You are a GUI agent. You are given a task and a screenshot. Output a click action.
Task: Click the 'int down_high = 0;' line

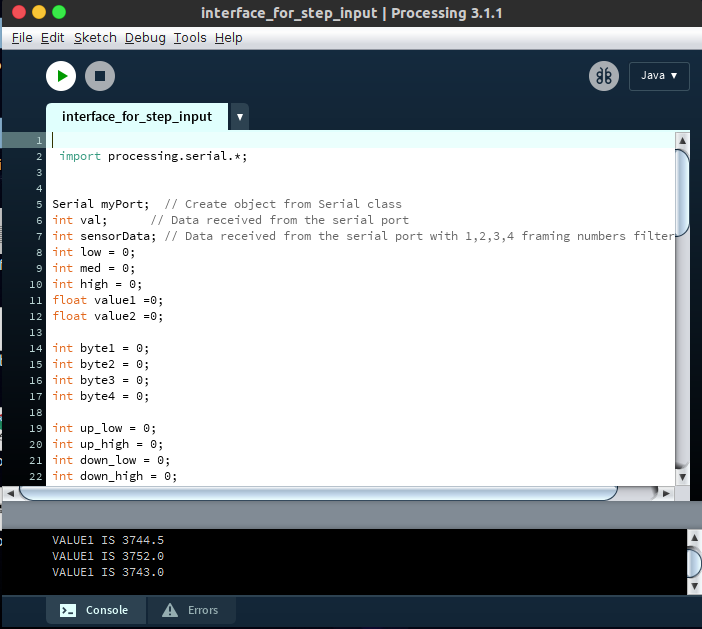tap(115, 476)
